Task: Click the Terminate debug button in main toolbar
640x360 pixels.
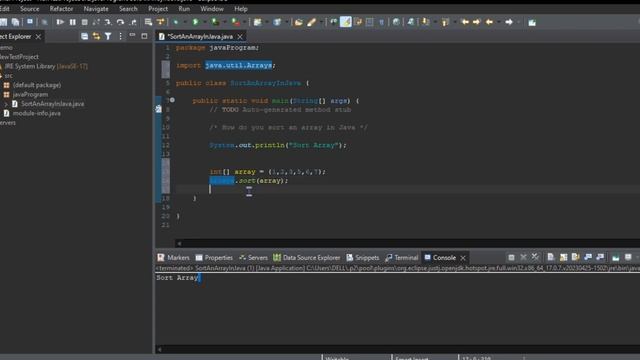Action: click(x=84, y=22)
